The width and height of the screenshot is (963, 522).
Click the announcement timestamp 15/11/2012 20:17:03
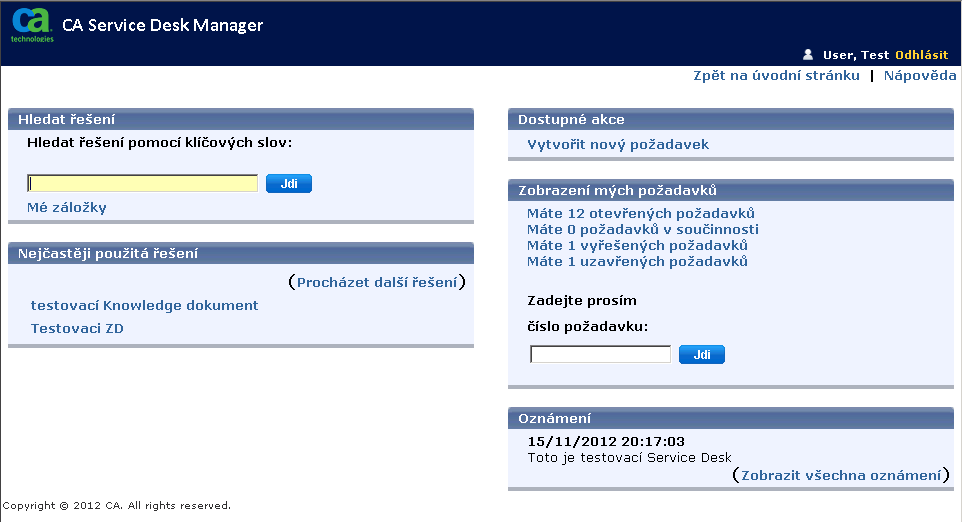point(606,442)
